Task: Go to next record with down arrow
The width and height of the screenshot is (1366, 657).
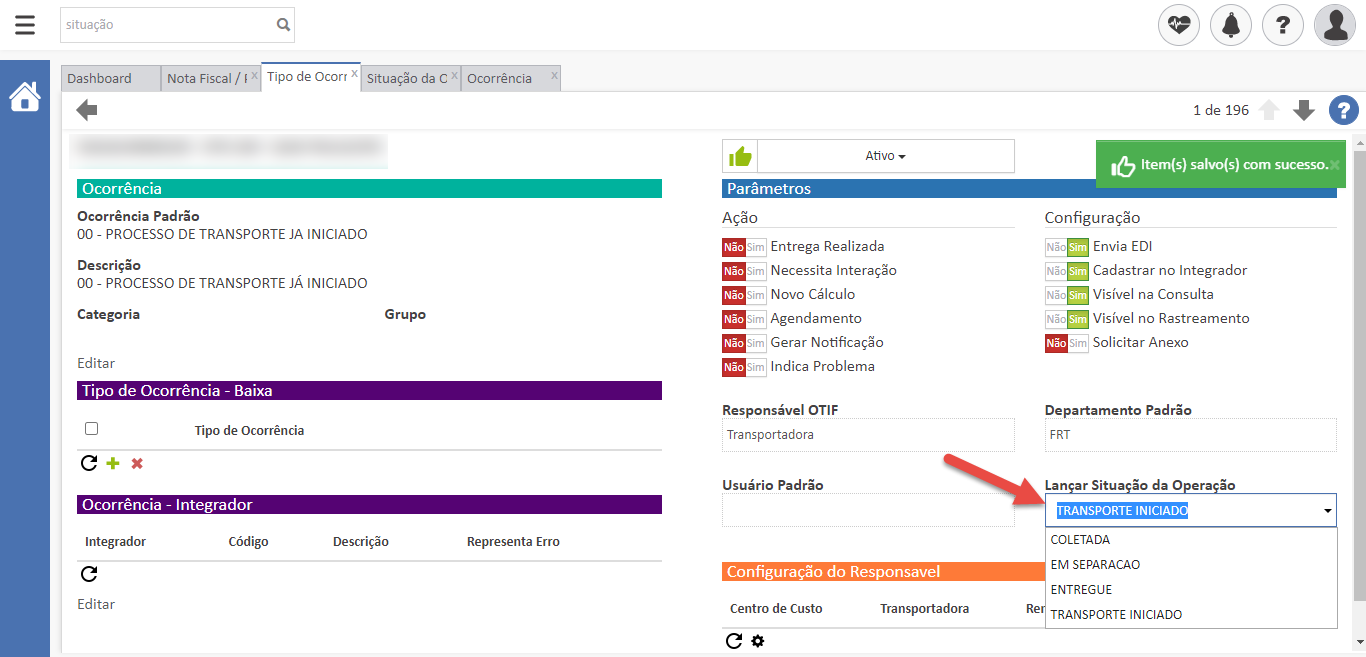Action: click(x=1303, y=110)
